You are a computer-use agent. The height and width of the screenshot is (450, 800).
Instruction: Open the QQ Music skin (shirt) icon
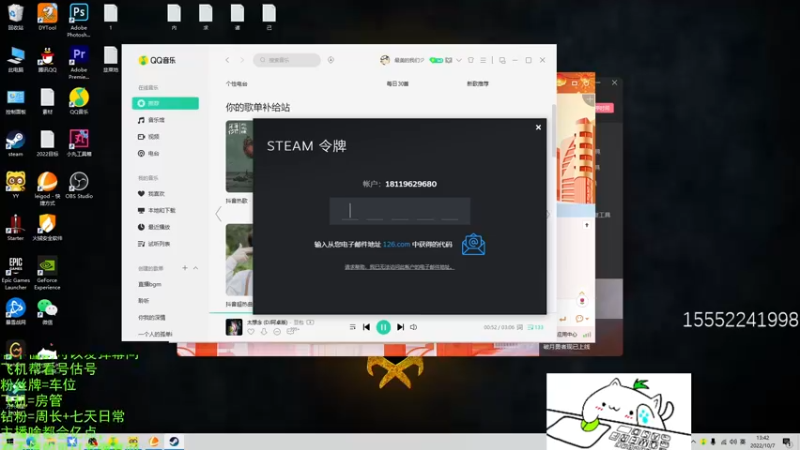(x=470, y=60)
